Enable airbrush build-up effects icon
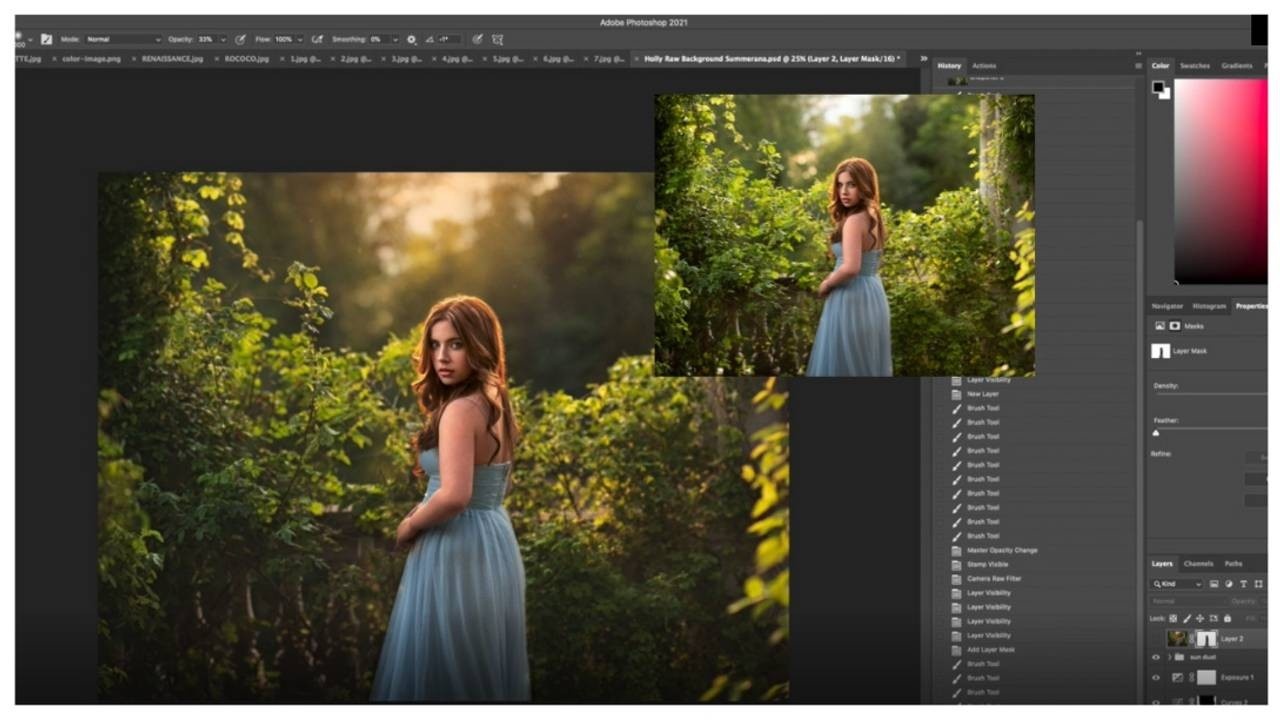 pos(317,39)
